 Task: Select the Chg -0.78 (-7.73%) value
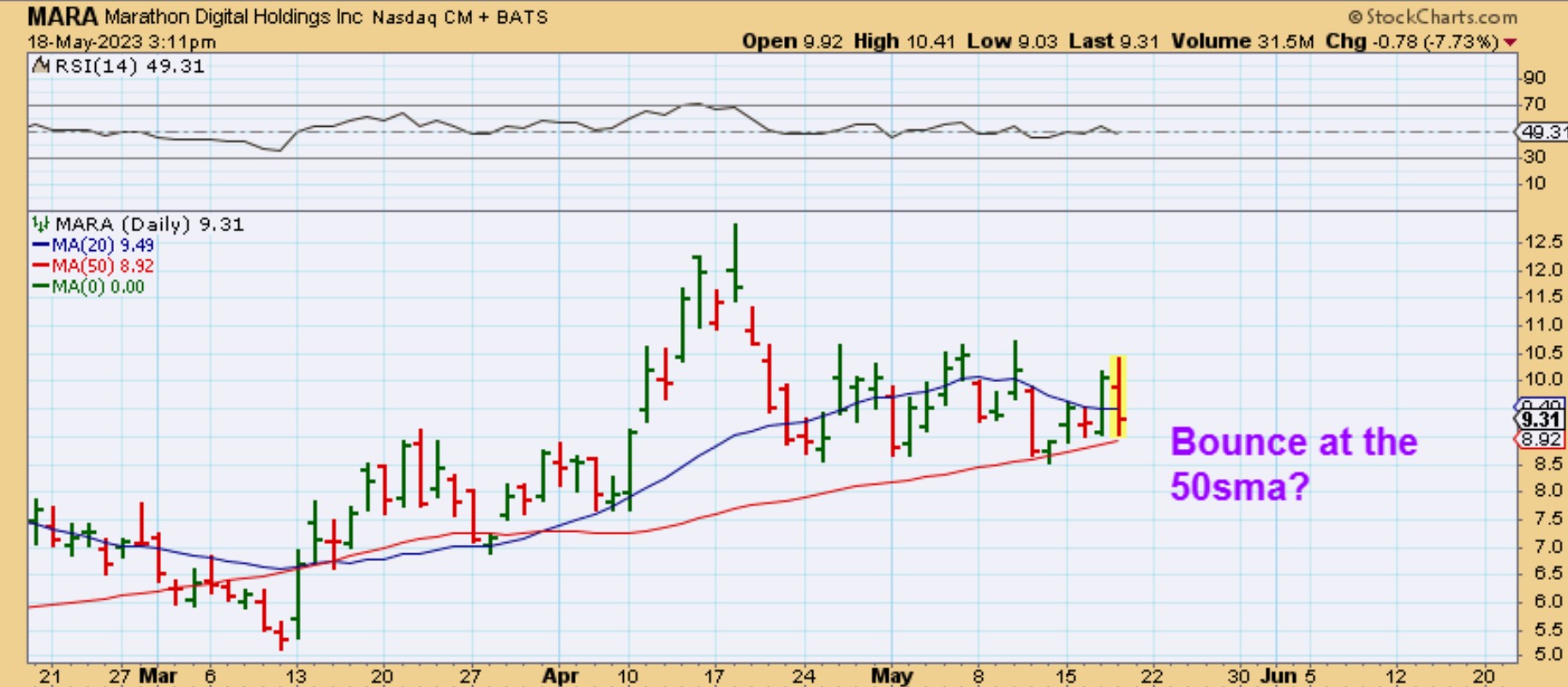(1412, 41)
